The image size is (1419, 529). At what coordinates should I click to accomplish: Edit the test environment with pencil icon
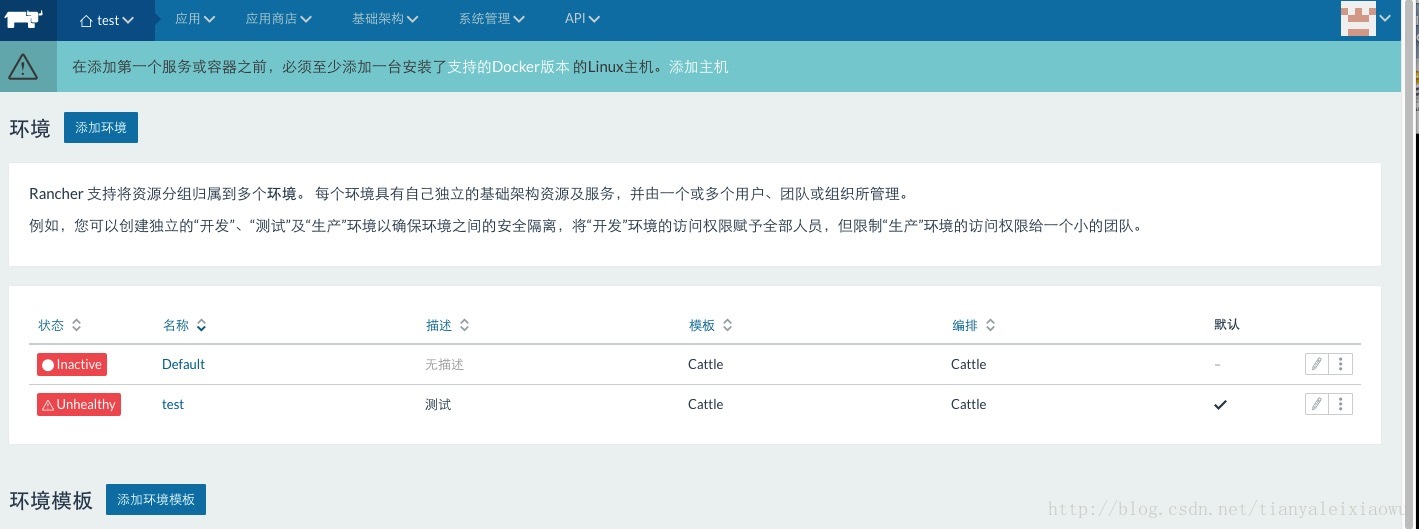coord(1317,404)
